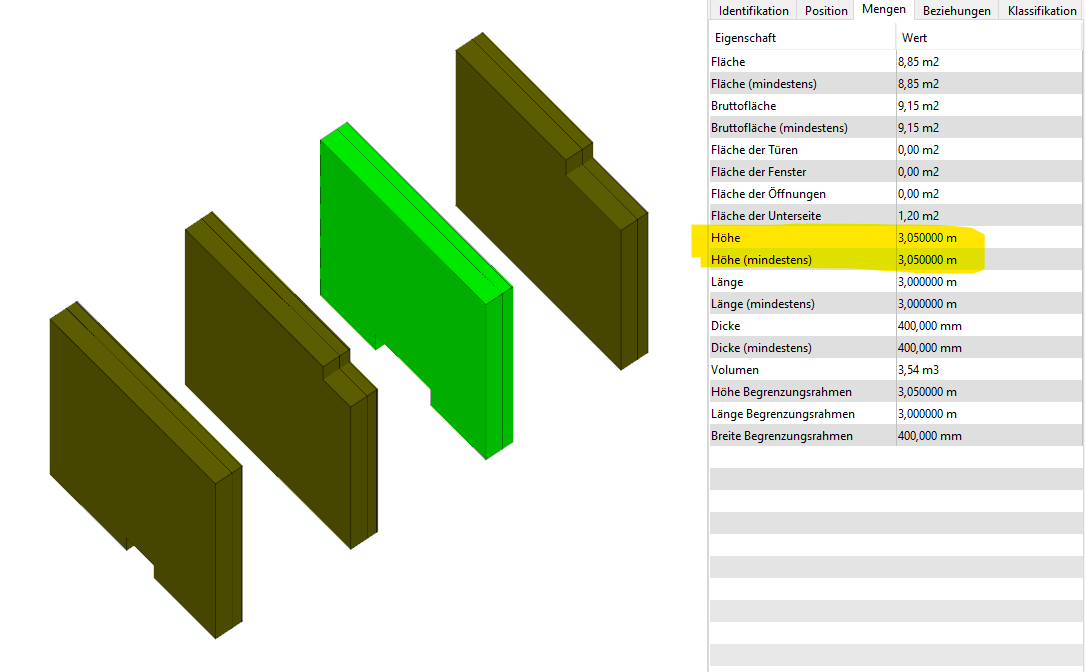Viewport: 1085px width, 672px height.
Task: Click the 3,54 m3 Volumen value
Action: point(918,370)
